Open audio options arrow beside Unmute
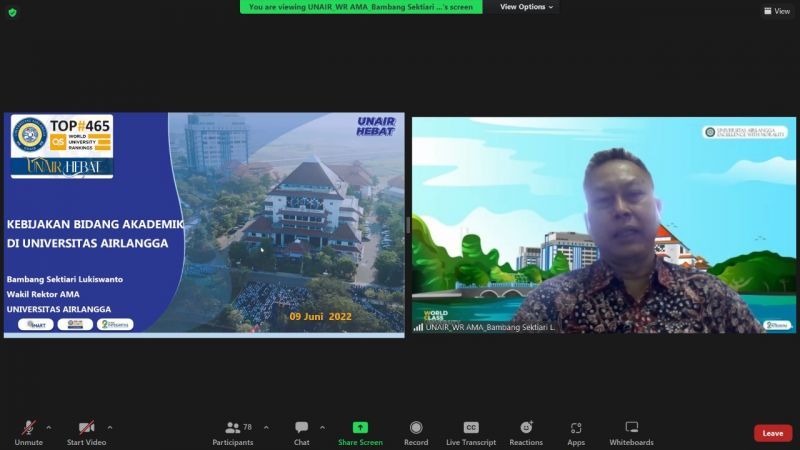 click(48, 428)
